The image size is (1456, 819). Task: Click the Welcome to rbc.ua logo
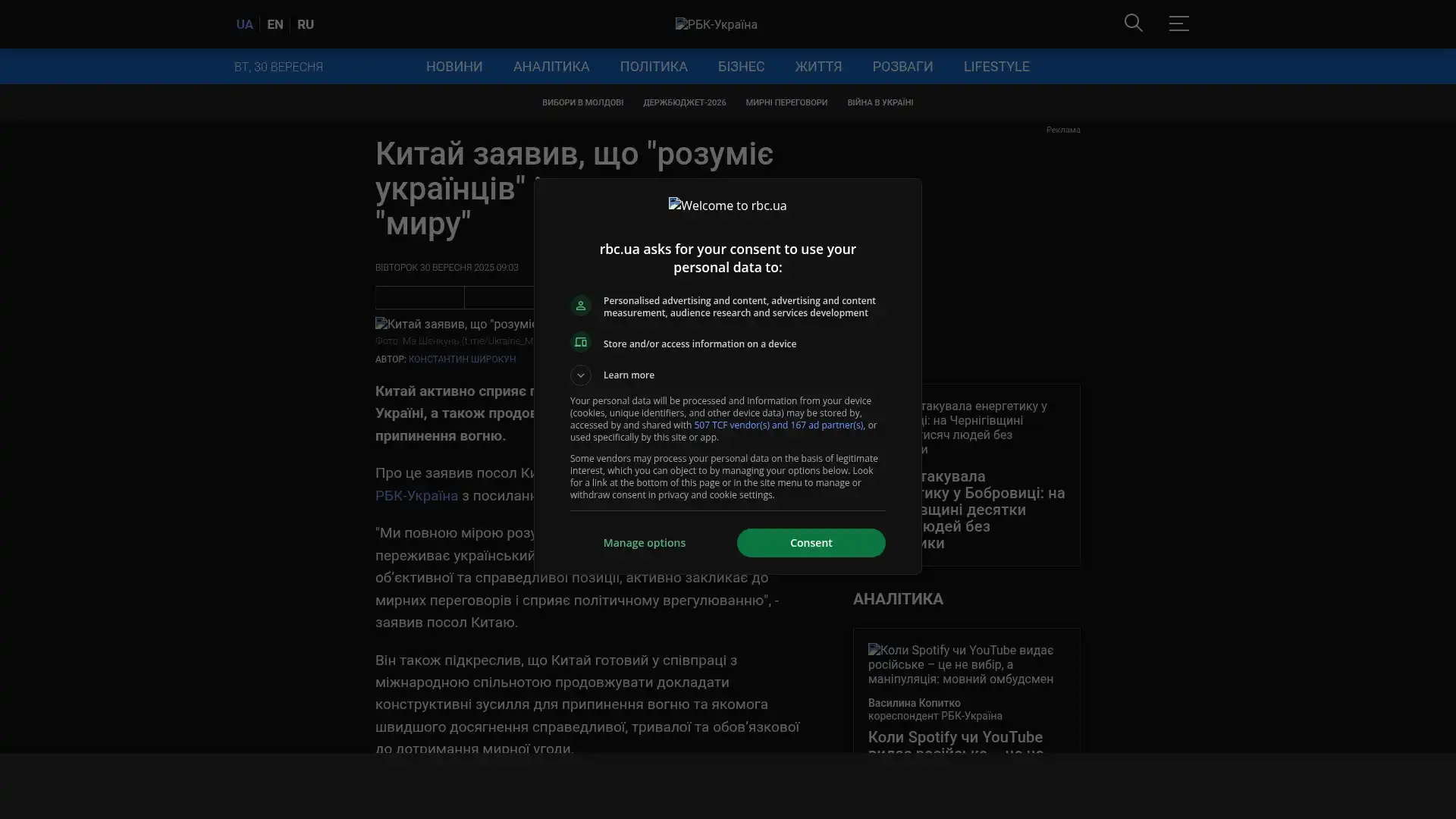pos(727,206)
